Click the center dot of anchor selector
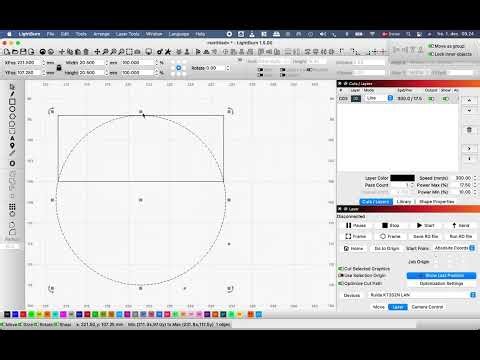Screen dimensions: 480x360 (x=179, y=68)
